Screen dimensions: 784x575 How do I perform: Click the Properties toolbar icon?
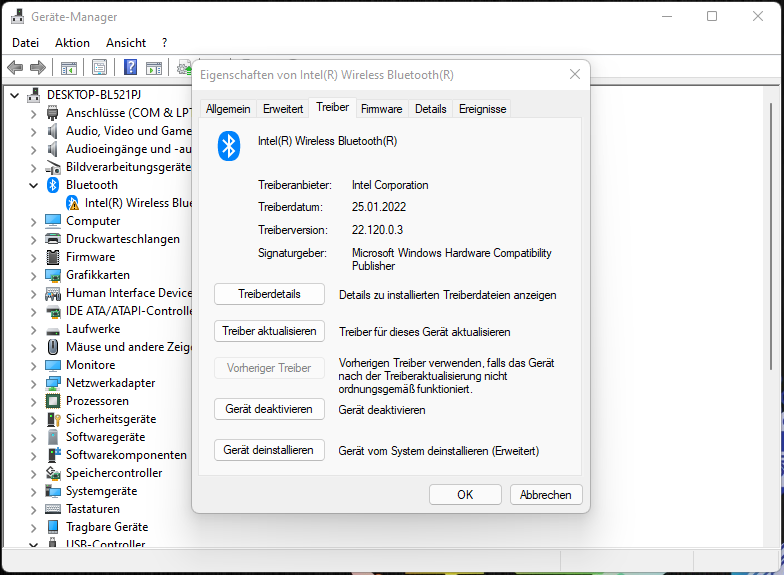coord(100,67)
